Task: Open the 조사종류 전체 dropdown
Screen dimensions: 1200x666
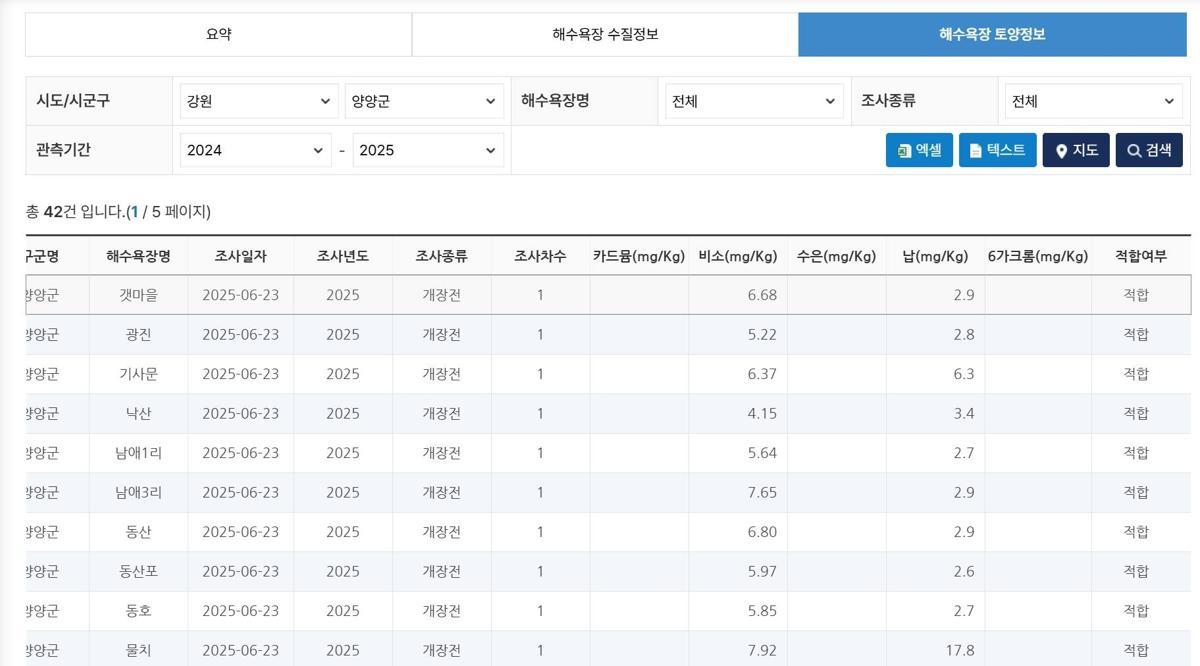Action: pos(1093,101)
